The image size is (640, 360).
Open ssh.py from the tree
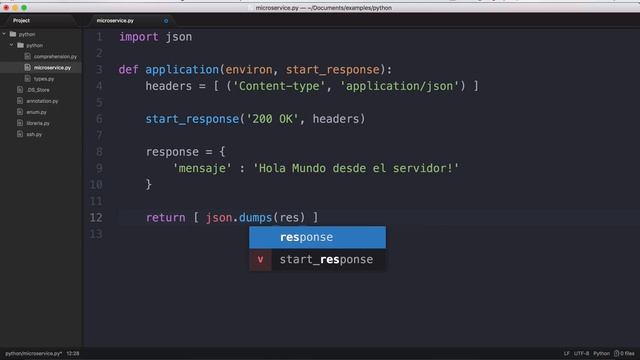coord(34,134)
